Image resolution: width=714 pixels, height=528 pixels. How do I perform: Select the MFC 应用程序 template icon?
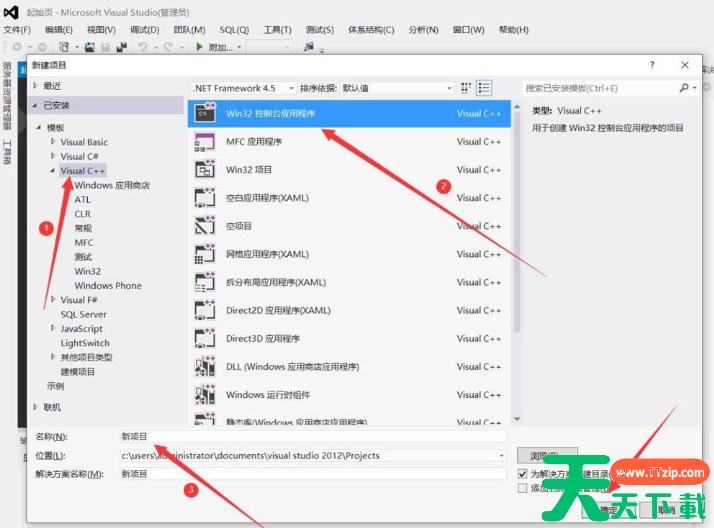pos(205,142)
